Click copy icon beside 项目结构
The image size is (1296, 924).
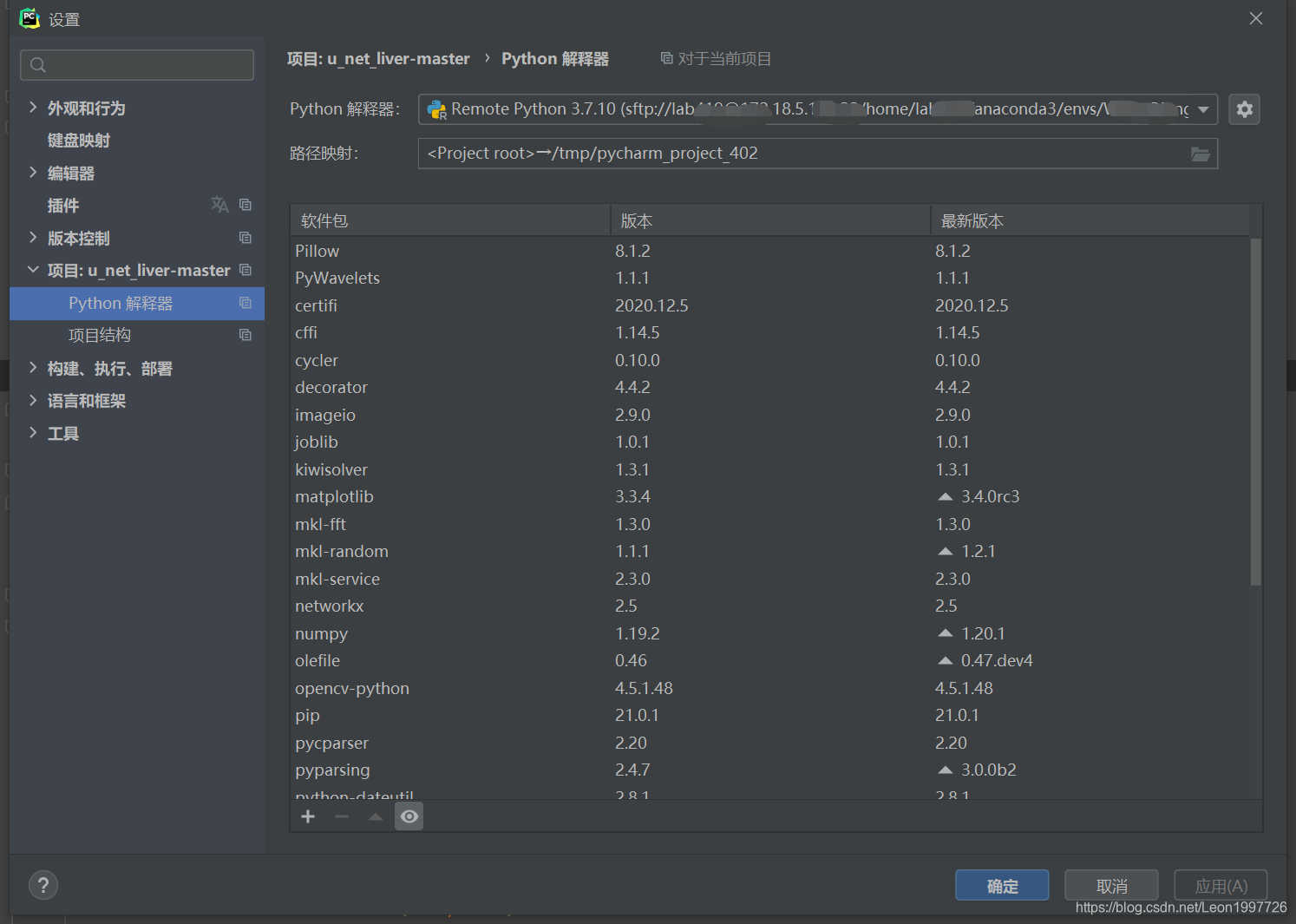point(245,335)
